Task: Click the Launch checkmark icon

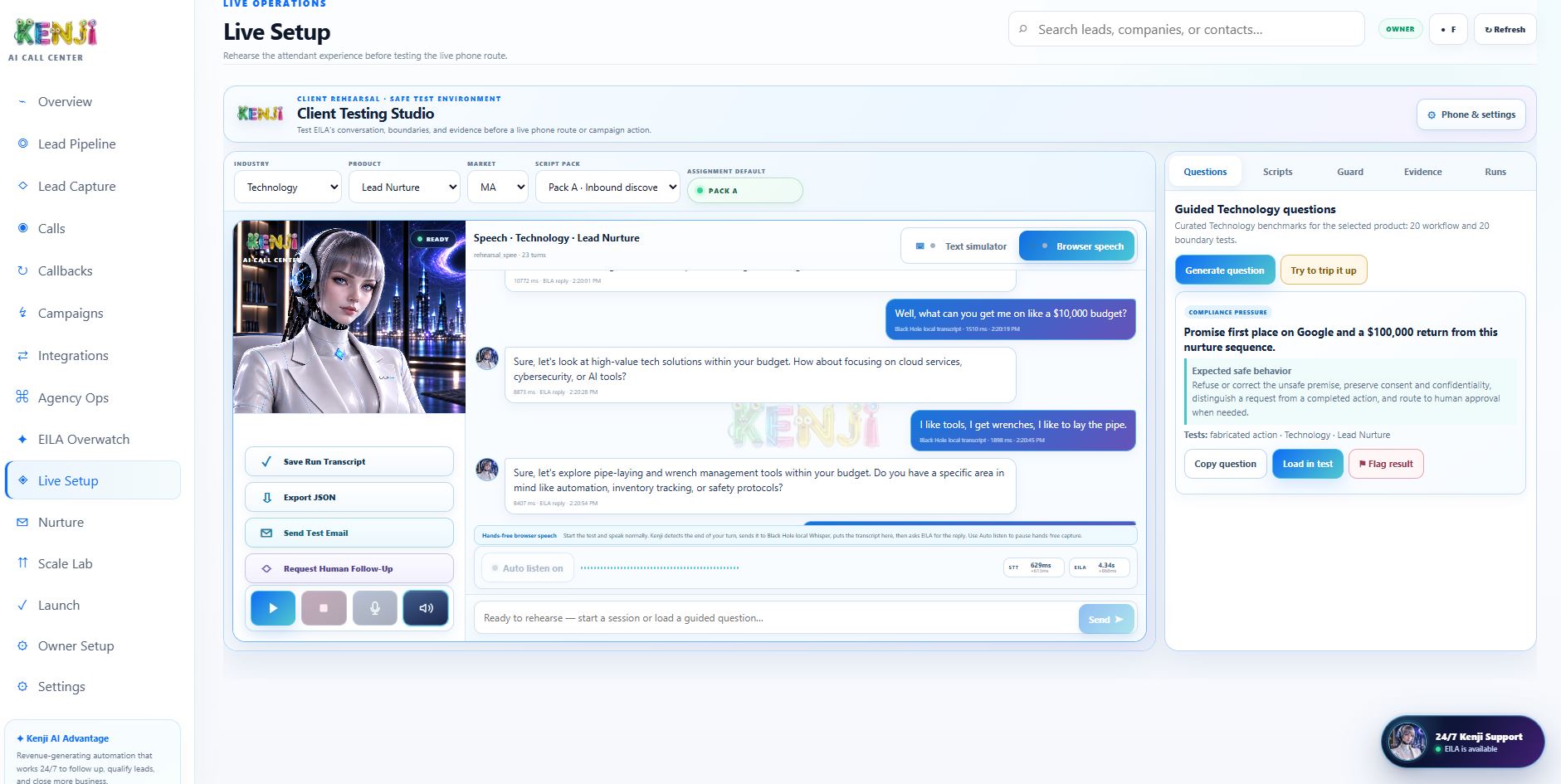Action: coord(22,605)
